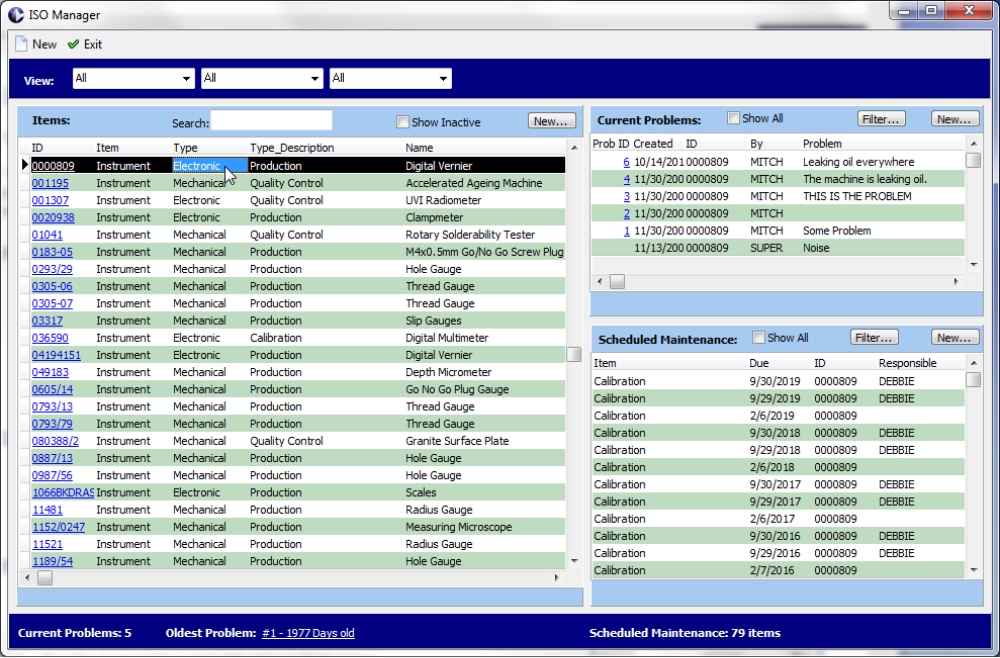The height and width of the screenshot is (658, 1000).
Task: Open problem ID link 6
Action: click(626, 162)
